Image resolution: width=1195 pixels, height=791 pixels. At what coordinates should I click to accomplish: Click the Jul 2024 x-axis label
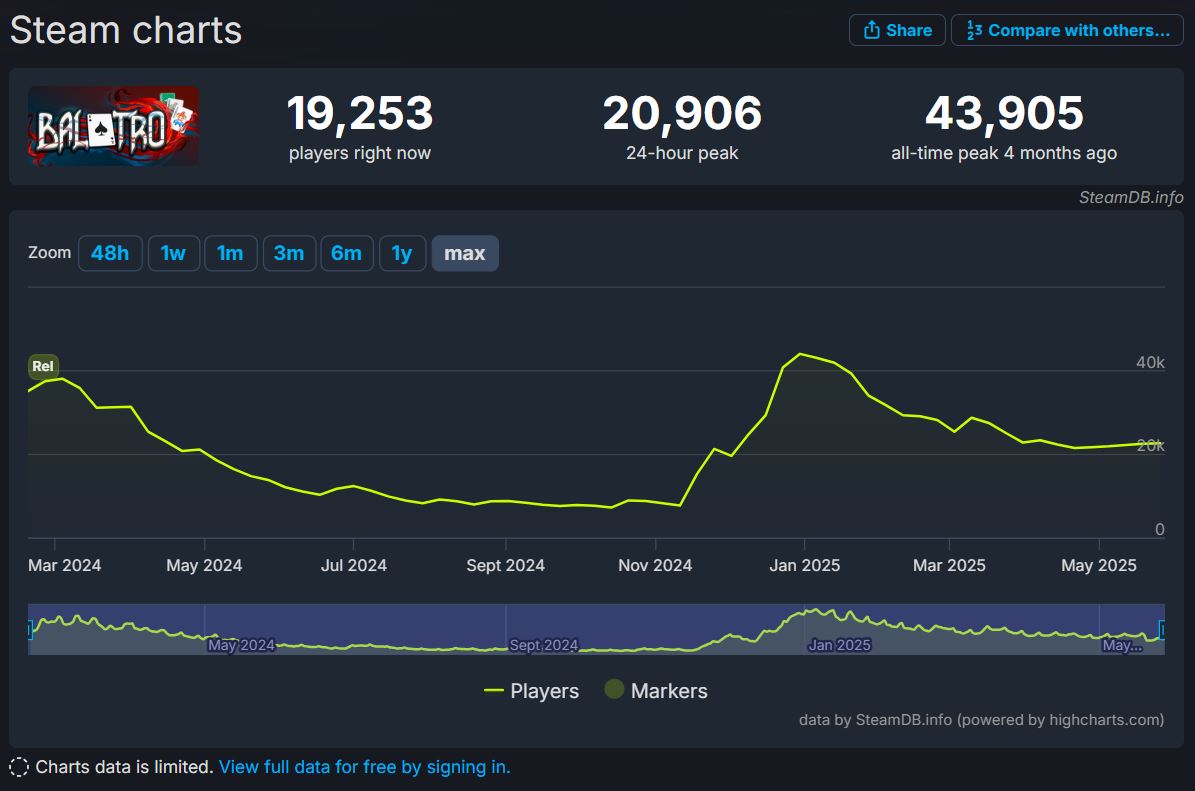click(x=354, y=565)
